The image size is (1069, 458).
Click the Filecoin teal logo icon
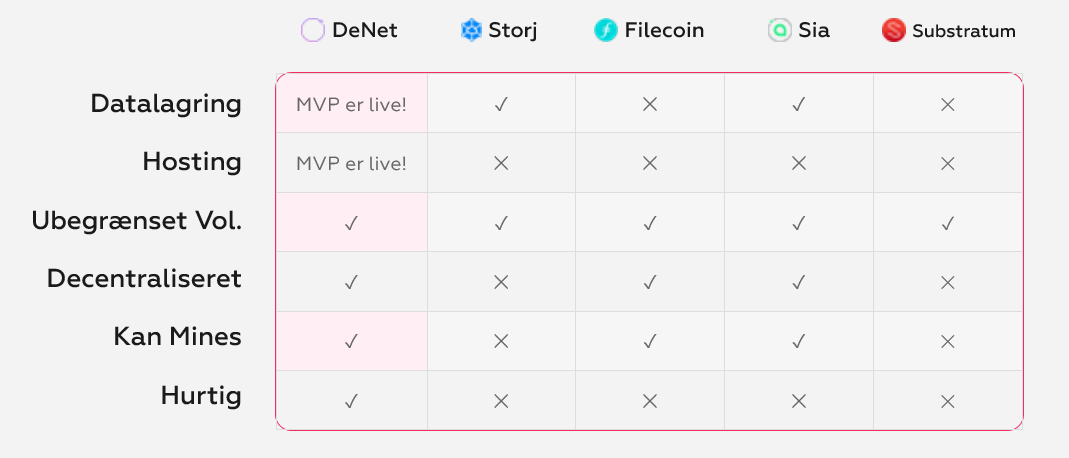605,31
